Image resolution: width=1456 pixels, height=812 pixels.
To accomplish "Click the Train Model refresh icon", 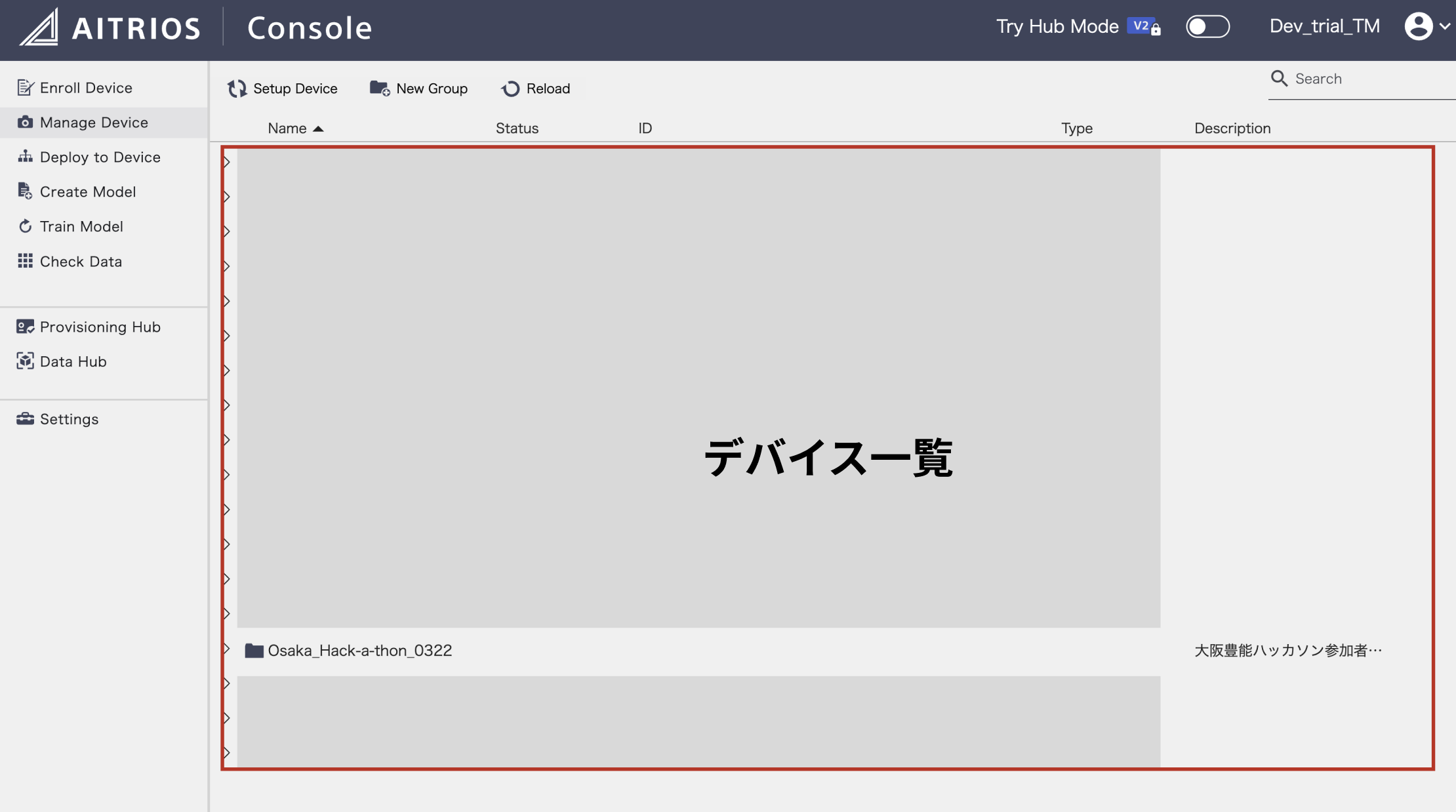I will point(25,226).
